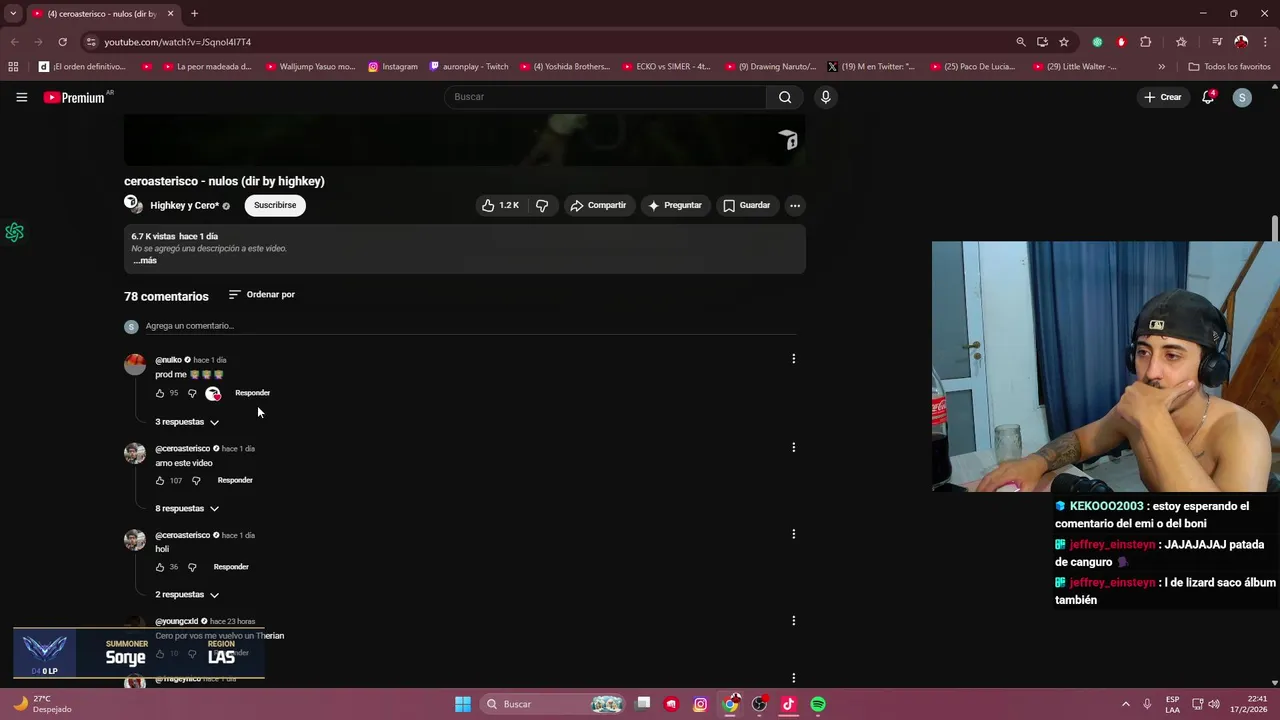Subscribe with the Suscribirse button
Viewport: 1280px width, 720px height.
tap(275, 205)
